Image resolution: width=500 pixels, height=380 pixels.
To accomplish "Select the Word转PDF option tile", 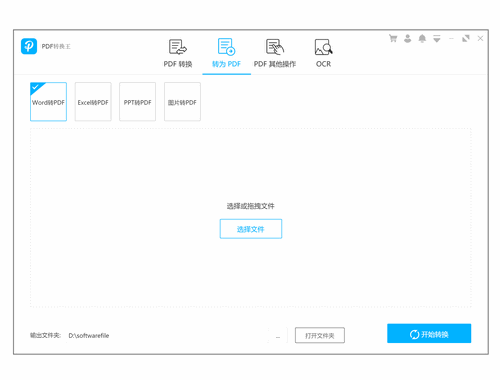I will pos(48,102).
